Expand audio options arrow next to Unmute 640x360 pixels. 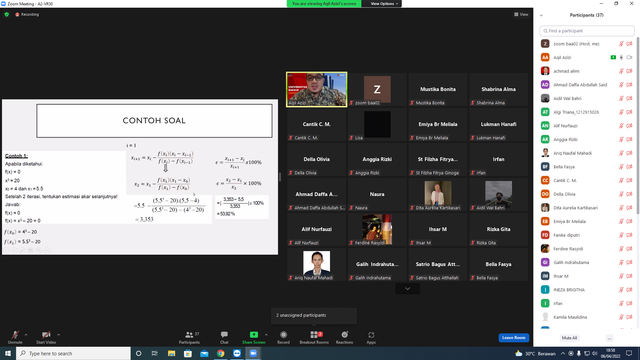pos(26,335)
